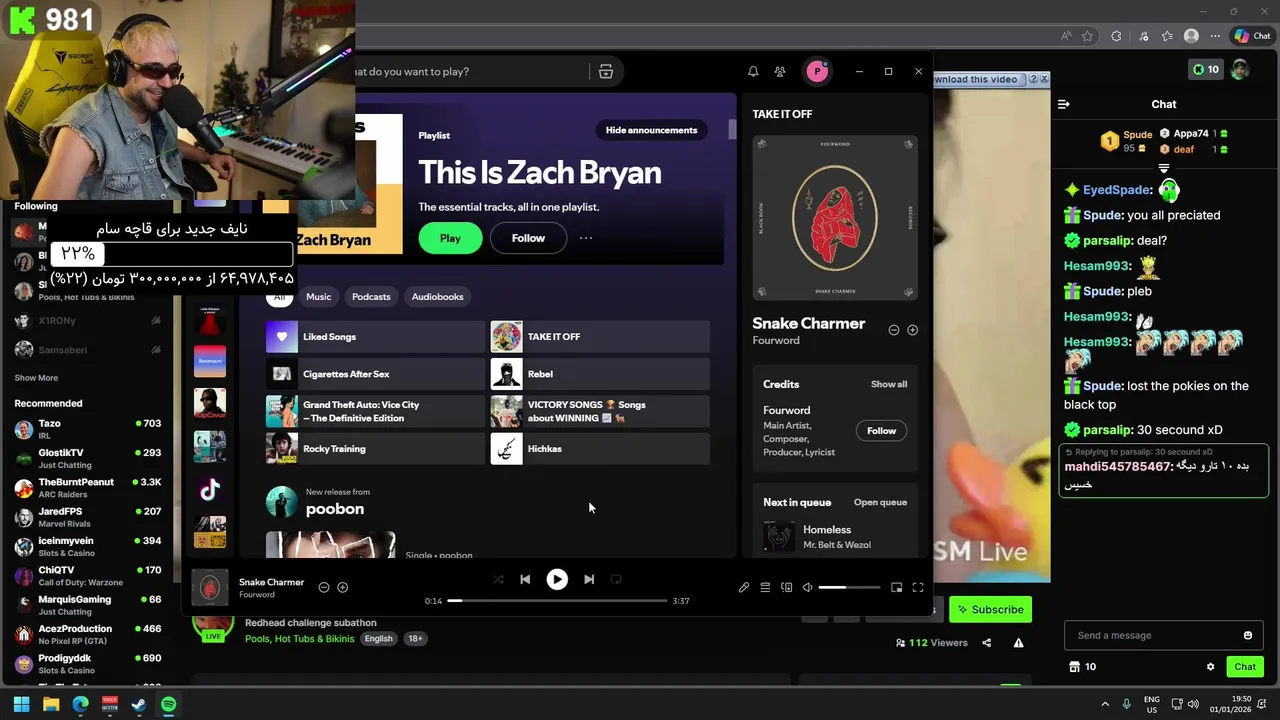Select the Podcasts filter chip
Image resolution: width=1280 pixels, height=720 pixels.
(371, 296)
